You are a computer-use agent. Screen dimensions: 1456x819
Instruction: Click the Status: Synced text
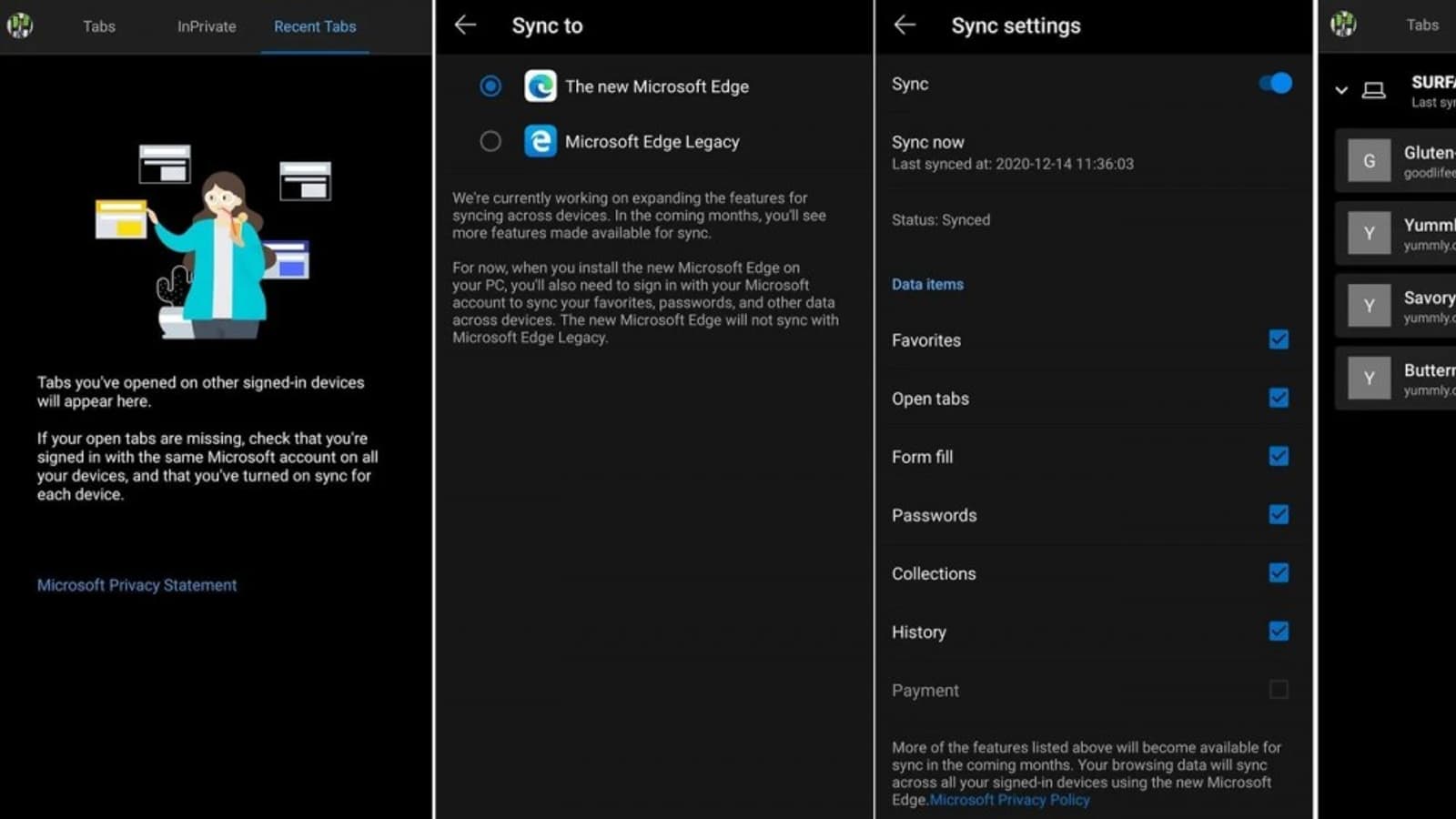click(x=941, y=219)
